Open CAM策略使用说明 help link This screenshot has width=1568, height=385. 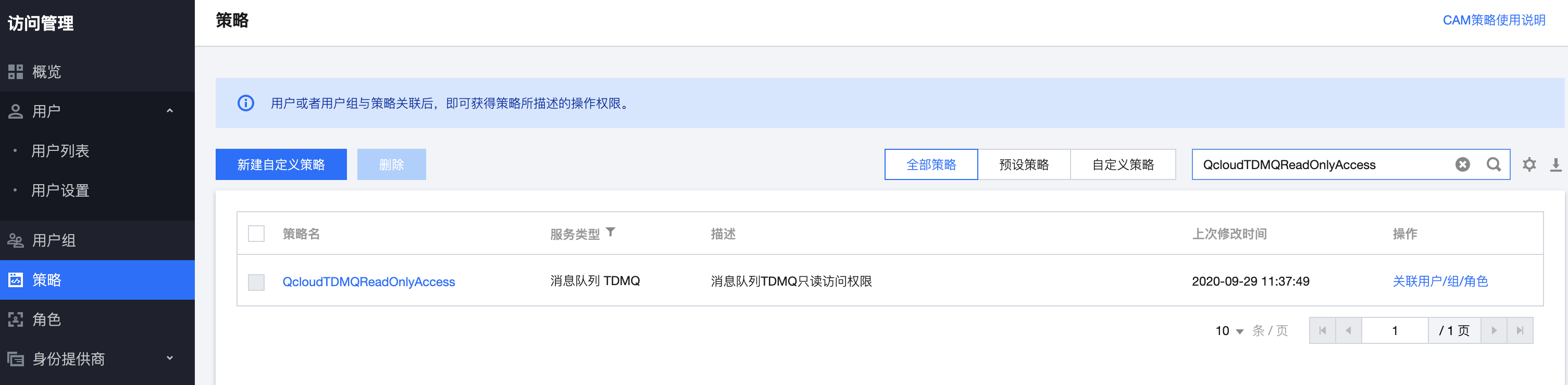1493,20
